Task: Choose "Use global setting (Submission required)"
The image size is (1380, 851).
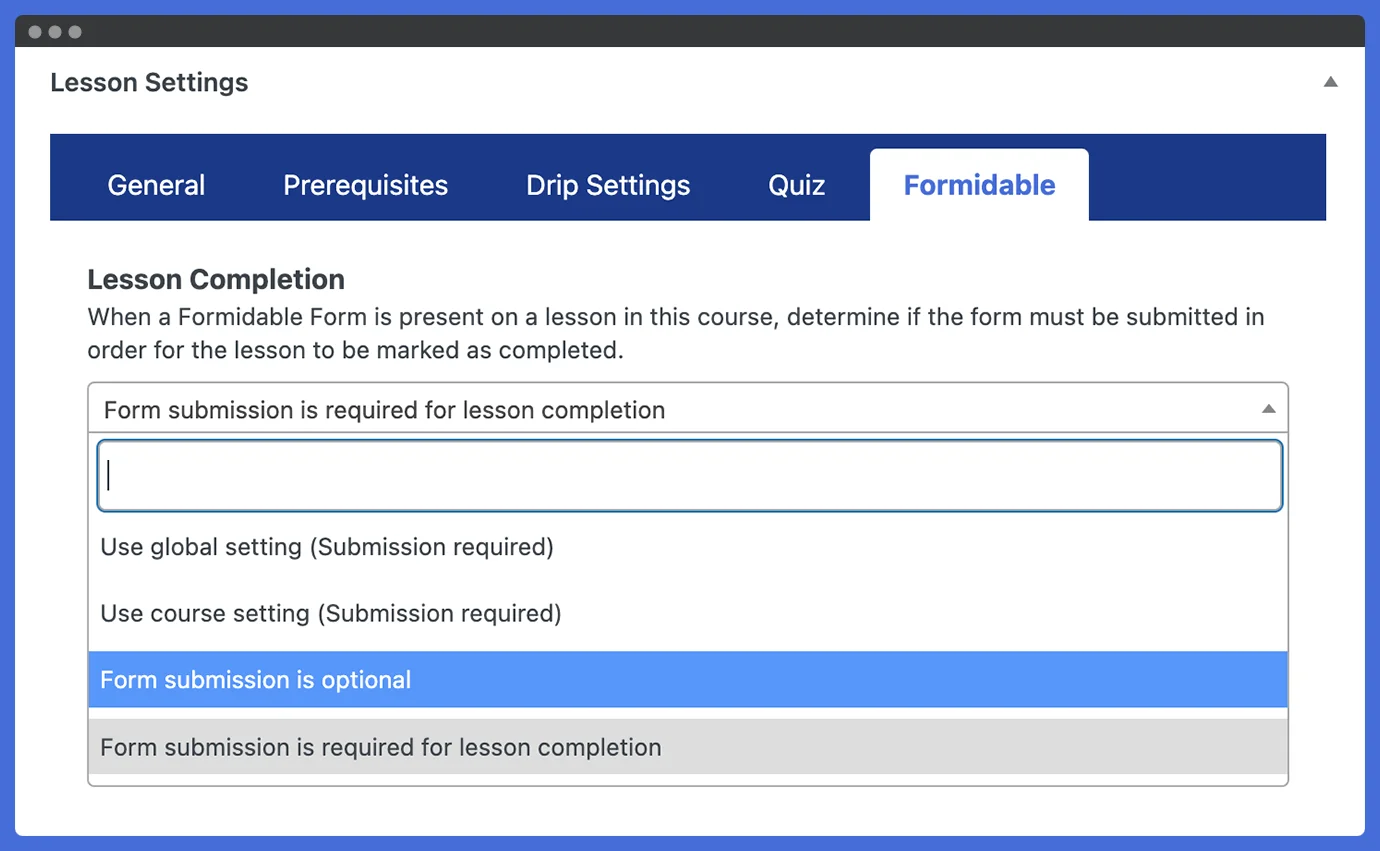Action: click(327, 547)
